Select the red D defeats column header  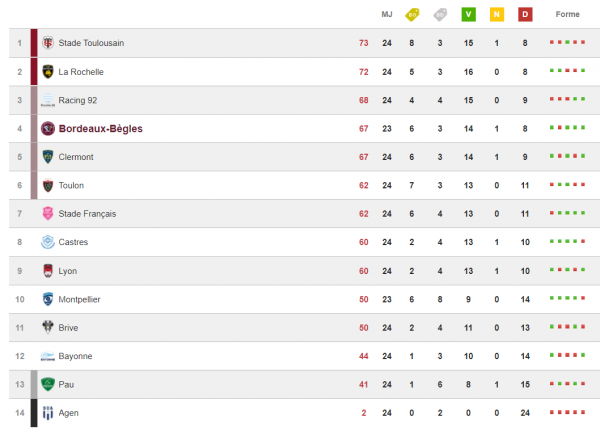pyautogui.click(x=525, y=15)
